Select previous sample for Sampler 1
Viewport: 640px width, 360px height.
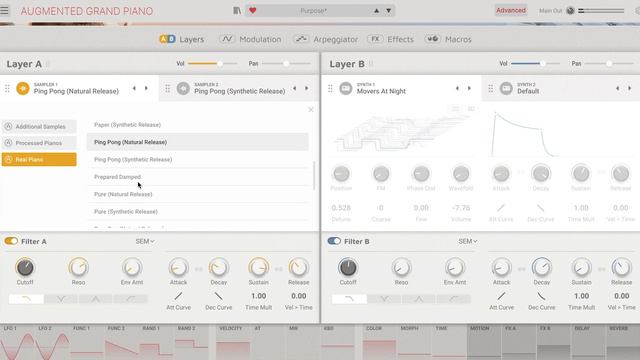tap(134, 88)
